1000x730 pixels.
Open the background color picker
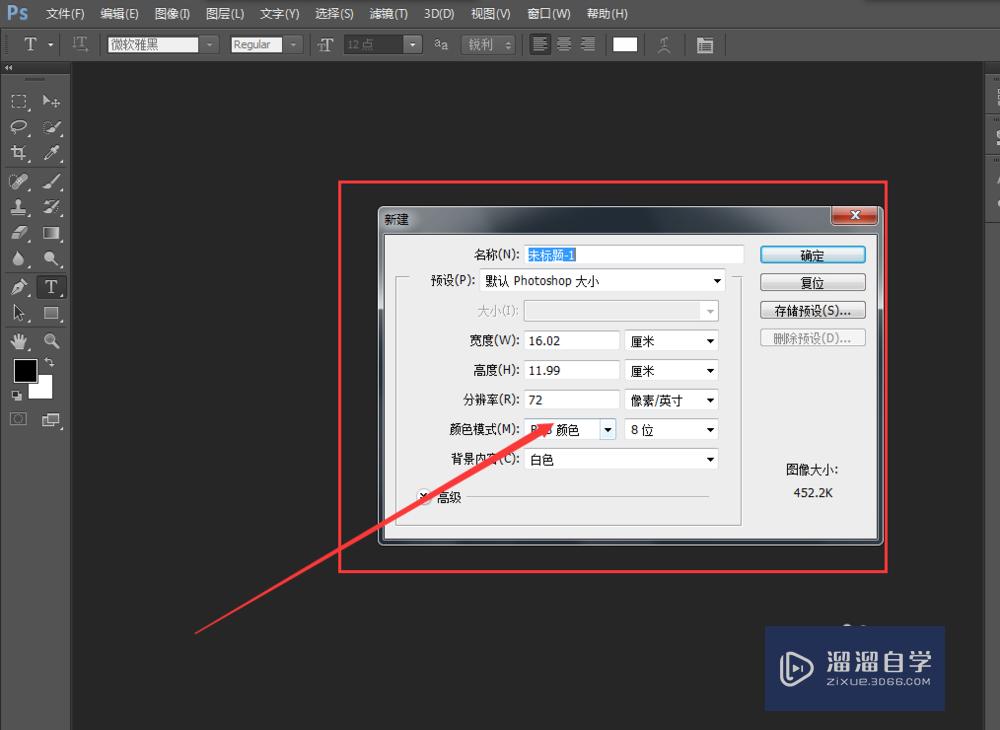pyautogui.click(x=43, y=389)
